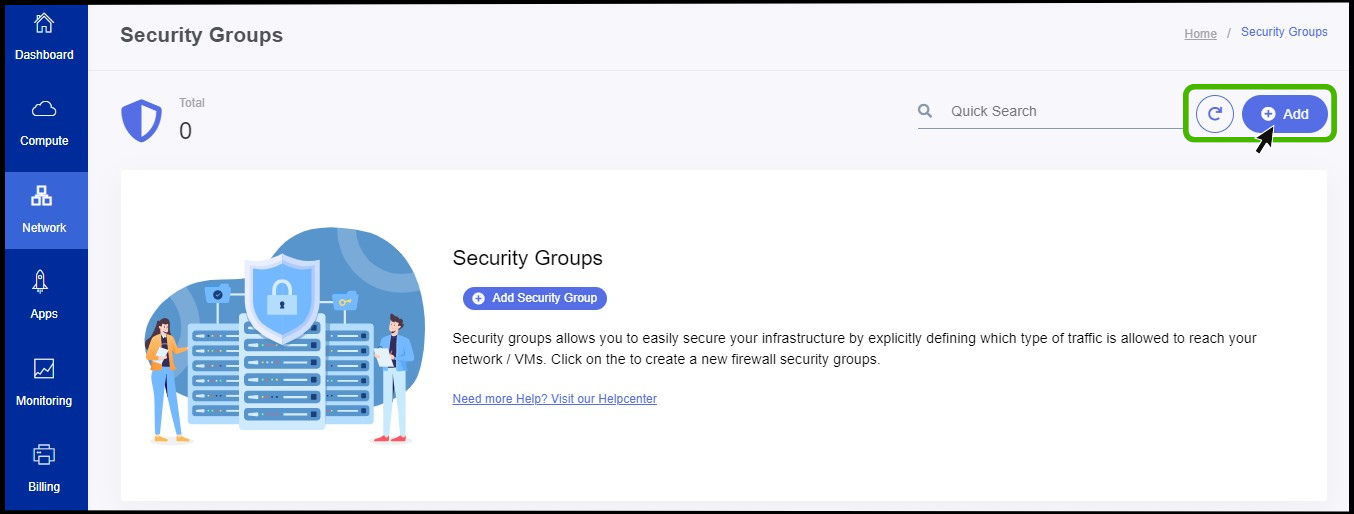
Task: Open the Monitoring chart icon
Action: [44, 369]
